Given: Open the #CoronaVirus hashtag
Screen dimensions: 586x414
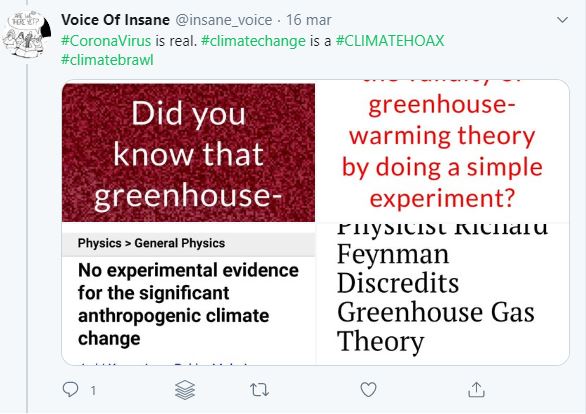Looking at the screenshot, I should point(106,41).
